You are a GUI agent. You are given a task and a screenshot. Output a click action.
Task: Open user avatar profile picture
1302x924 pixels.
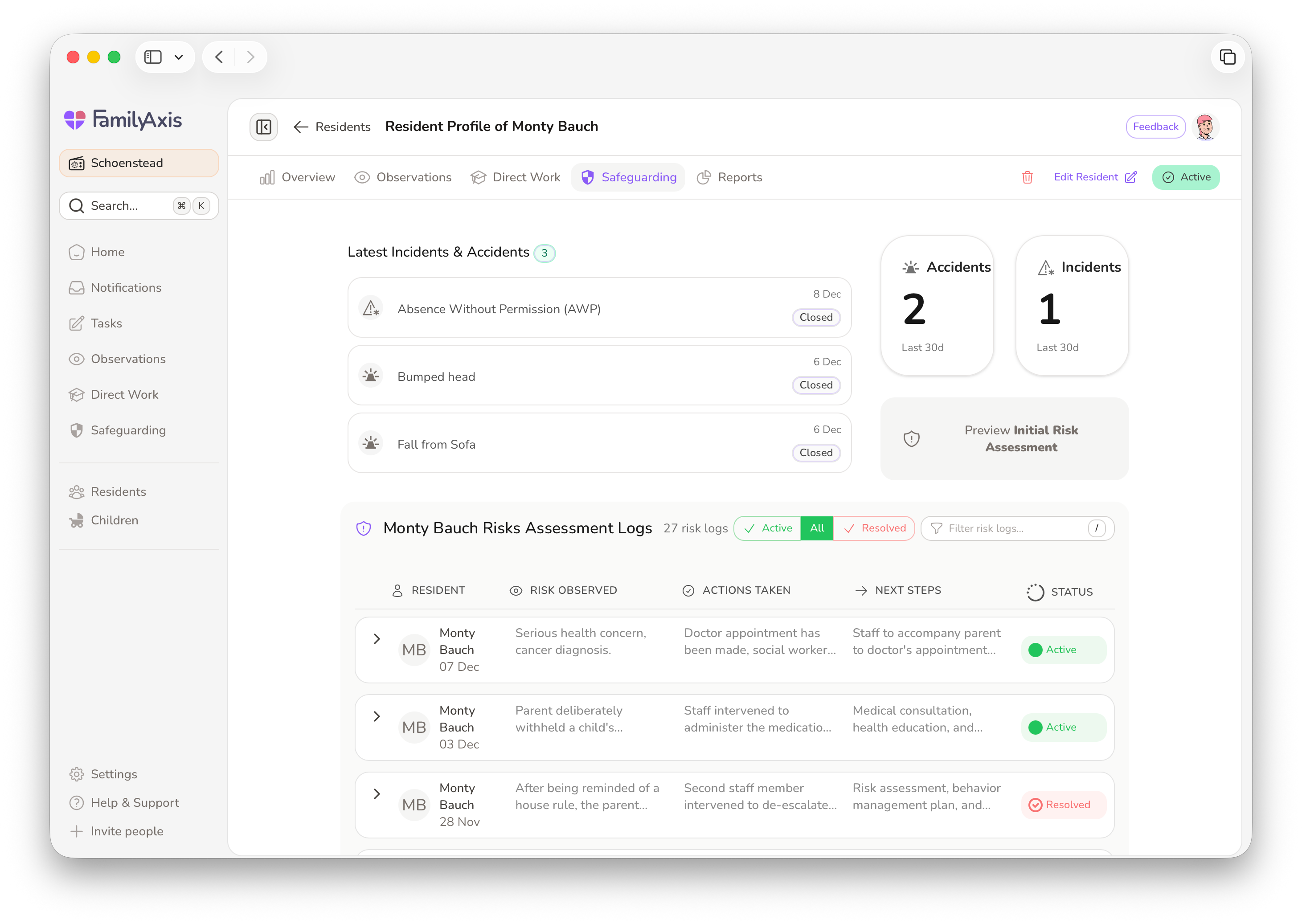[1205, 127]
